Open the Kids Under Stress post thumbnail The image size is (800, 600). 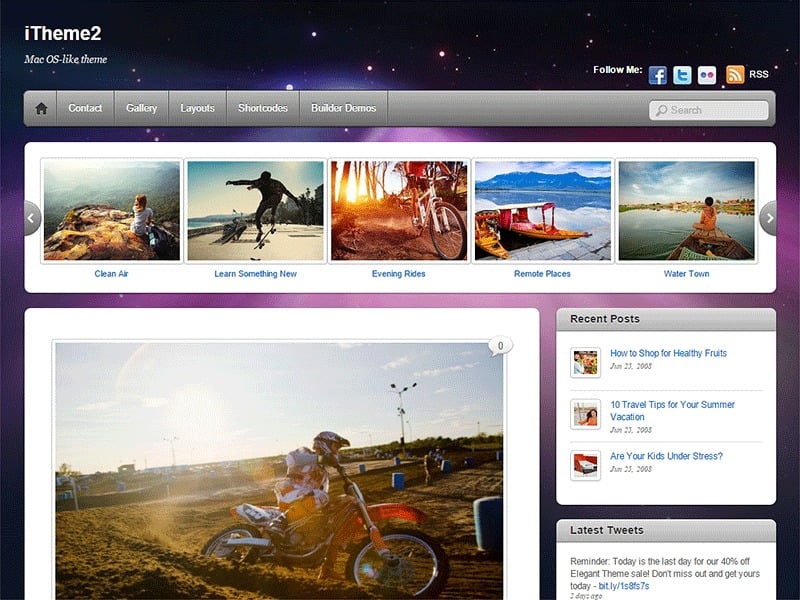[x=585, y=465]
